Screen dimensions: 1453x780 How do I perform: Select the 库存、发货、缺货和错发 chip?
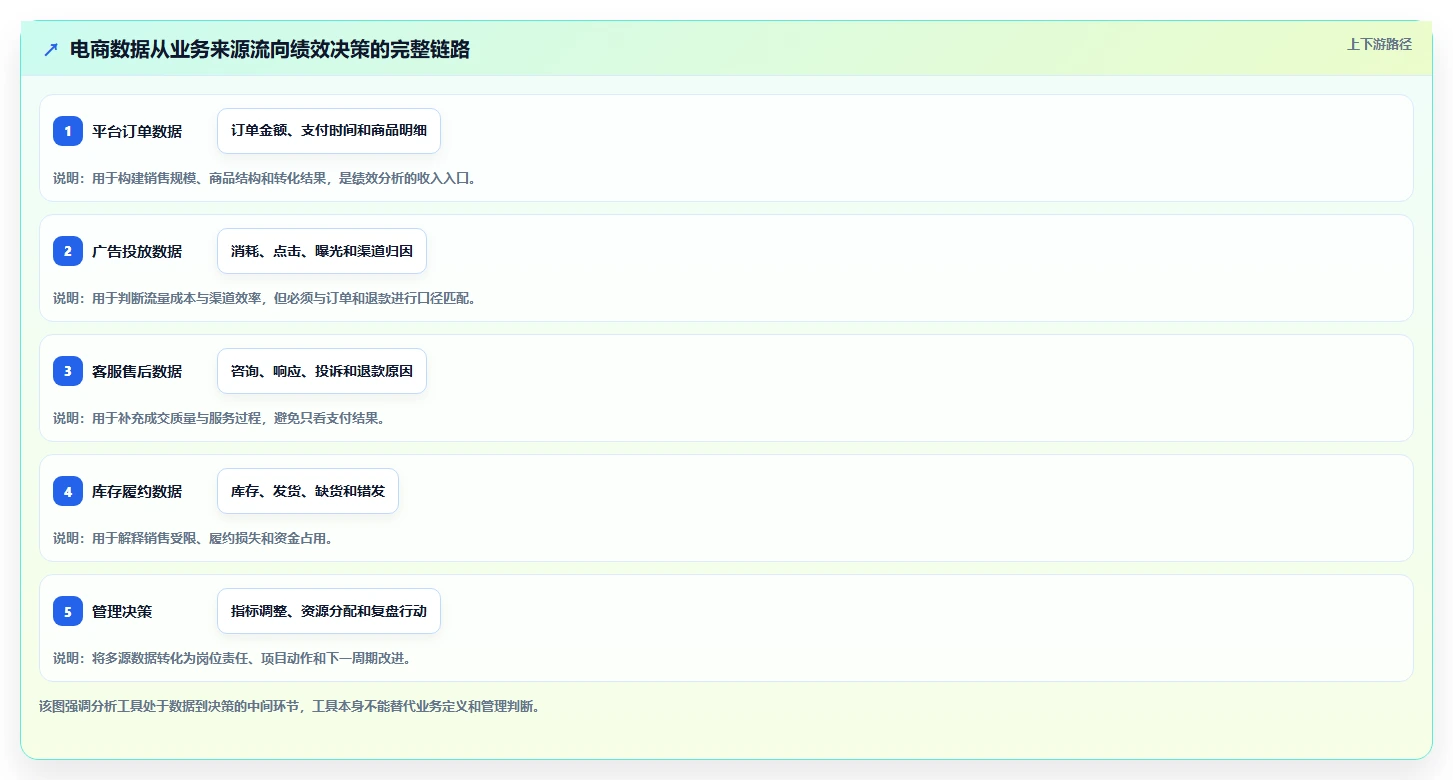308,491
